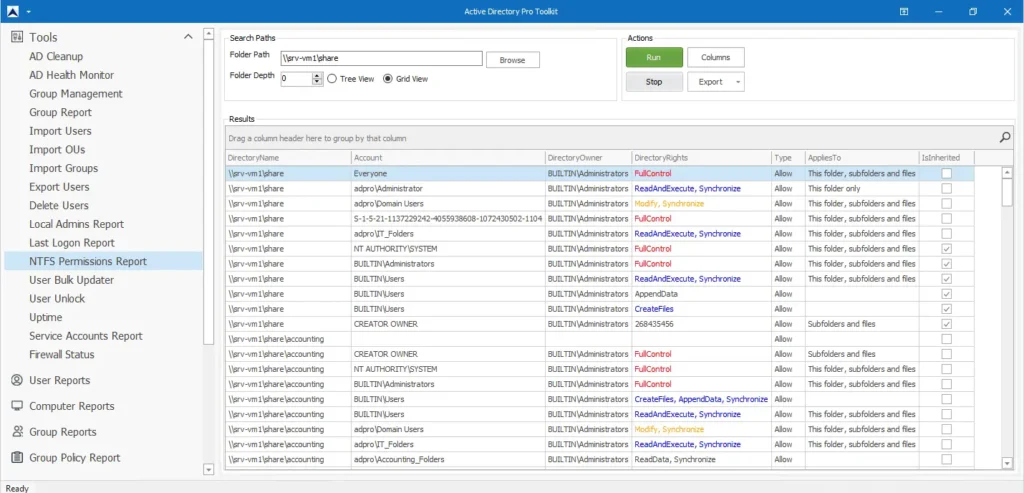Click the sidebar vertical scrollbar thumb
The image size is (1024, 493).
[208, 192]
